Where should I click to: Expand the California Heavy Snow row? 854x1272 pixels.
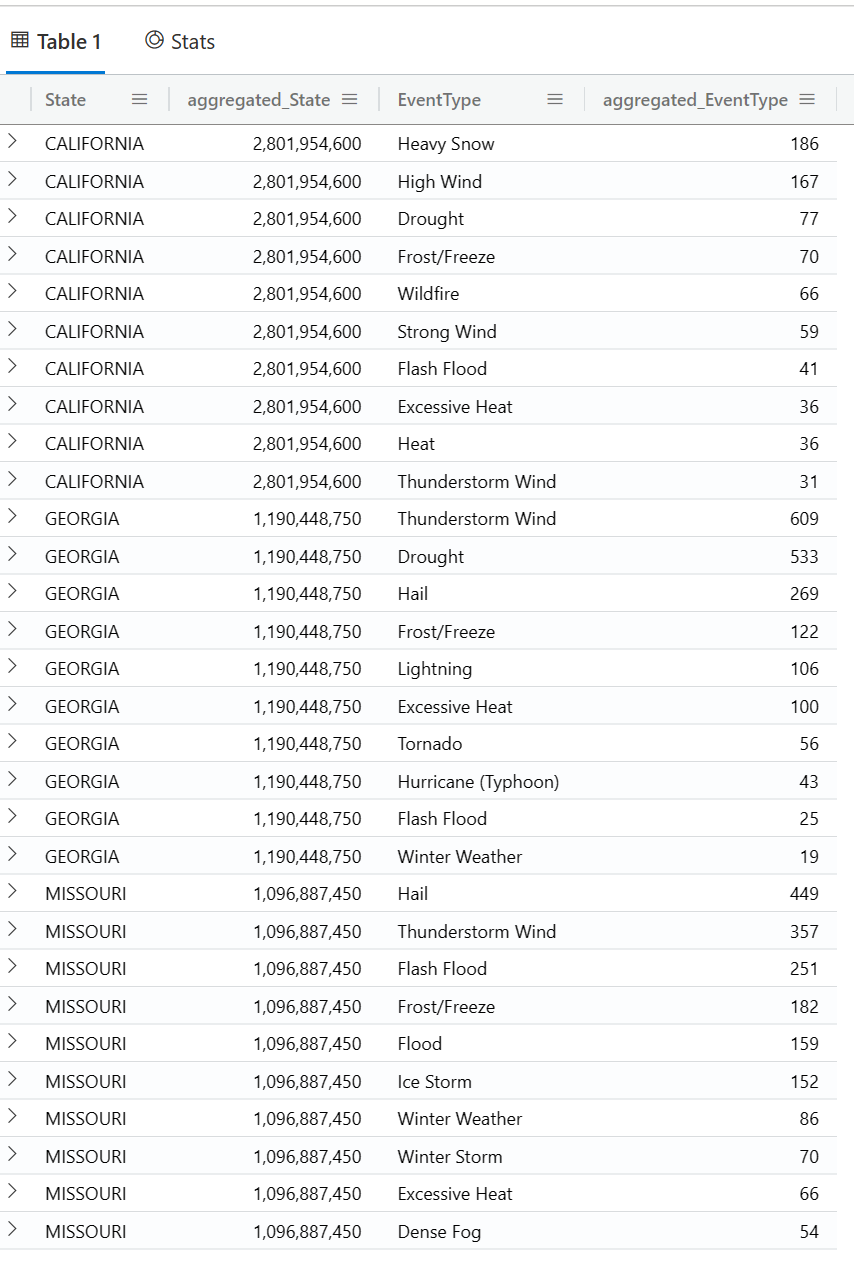coord(12,142)
